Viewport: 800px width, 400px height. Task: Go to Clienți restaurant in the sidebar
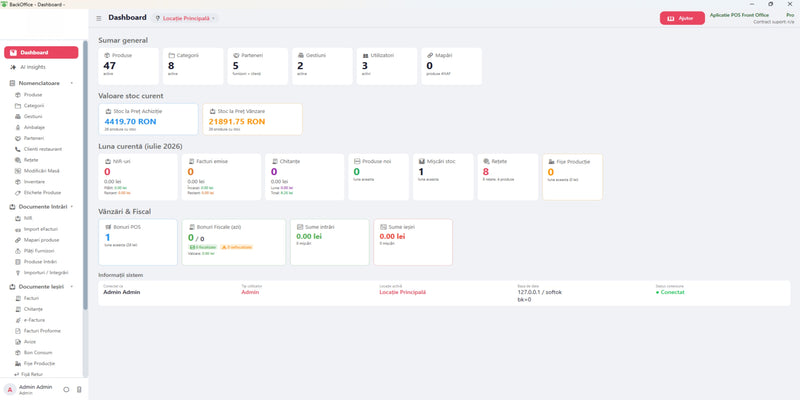tap(41, 149)
